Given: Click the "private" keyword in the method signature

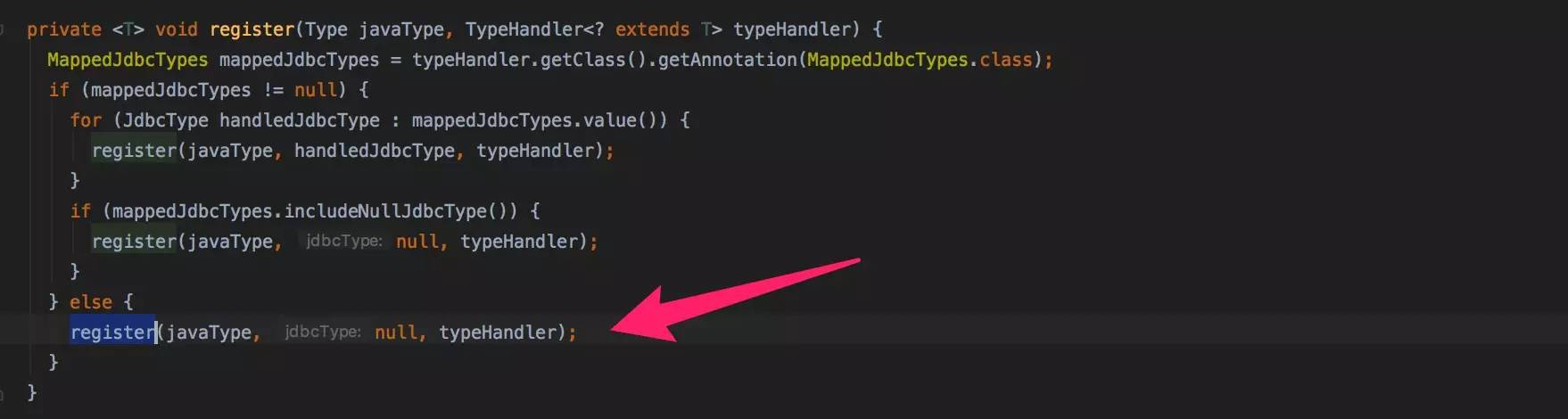Looking at the screenshot, I should pyautogui.click(x=63, y=29).
